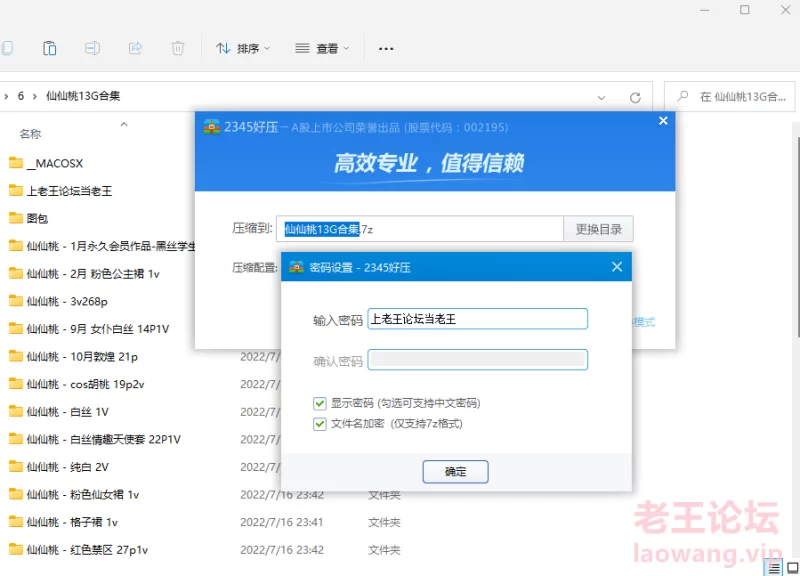Click the 2345好压 logo icon in title
This screenshot has width=800, height=576.
[x=212, y=127]
